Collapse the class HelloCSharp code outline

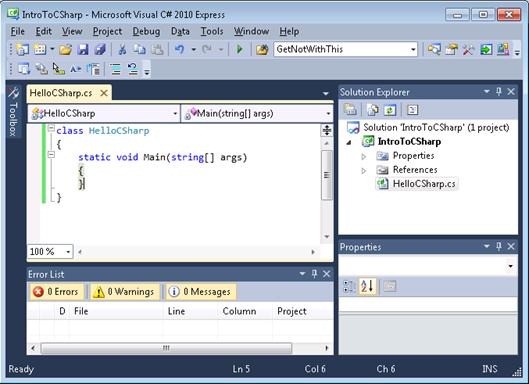[x=51, y=128]
